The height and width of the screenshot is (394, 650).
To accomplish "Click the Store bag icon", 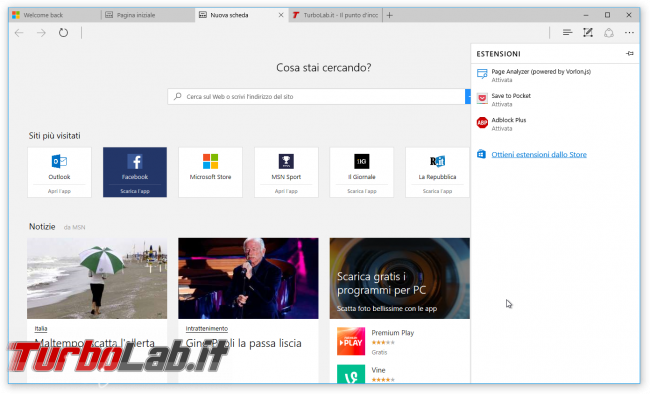I will [481, 154].
